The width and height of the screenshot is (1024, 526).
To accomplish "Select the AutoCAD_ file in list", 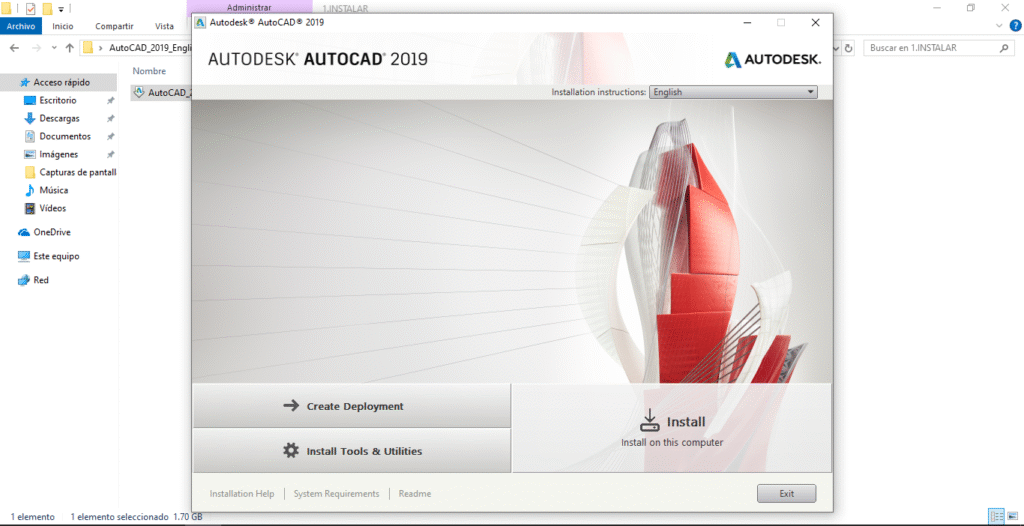I will [x=162, y=92].
